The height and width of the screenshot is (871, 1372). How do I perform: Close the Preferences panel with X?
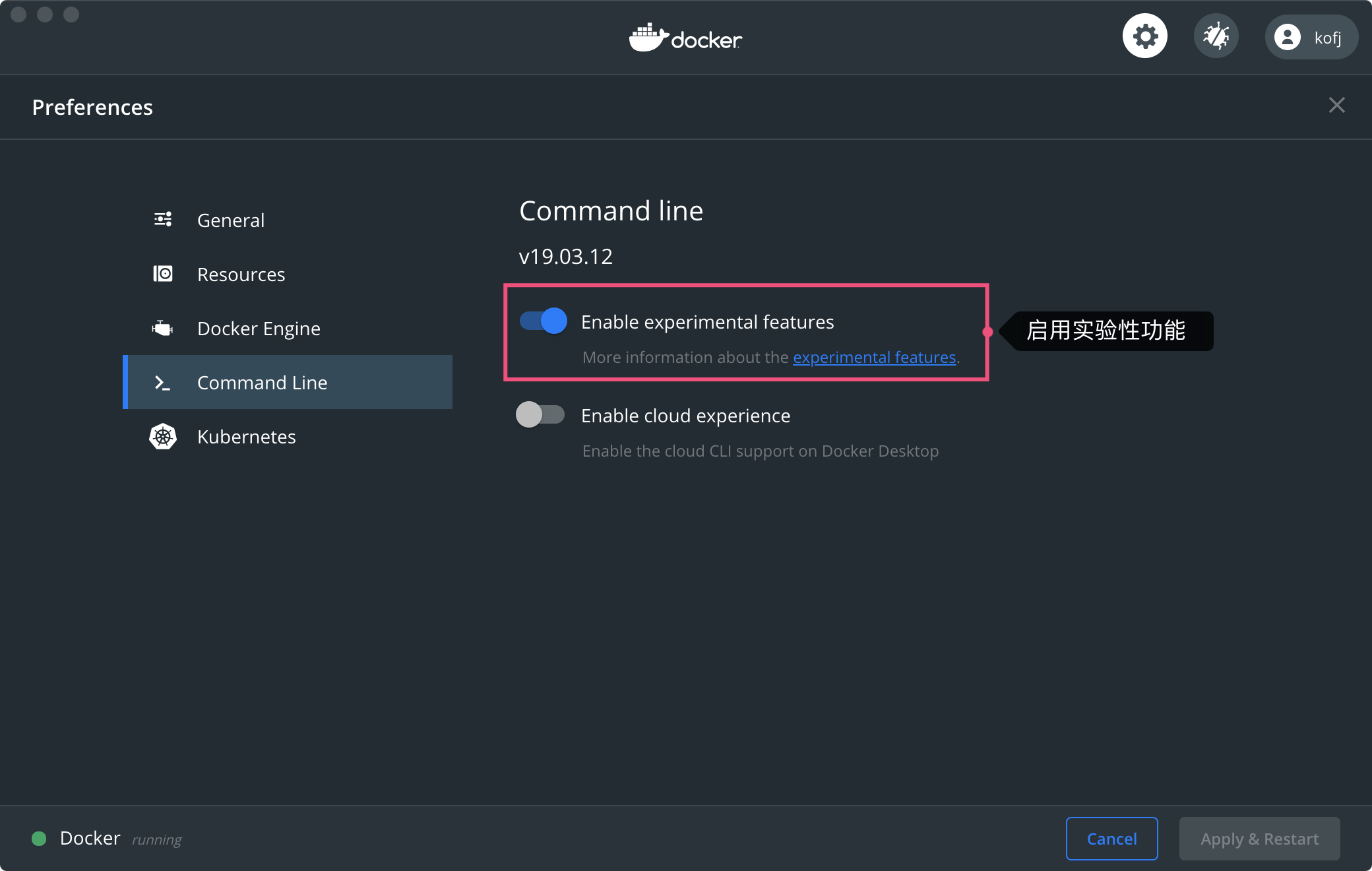pyautogui.click(x=1336, y=106)
